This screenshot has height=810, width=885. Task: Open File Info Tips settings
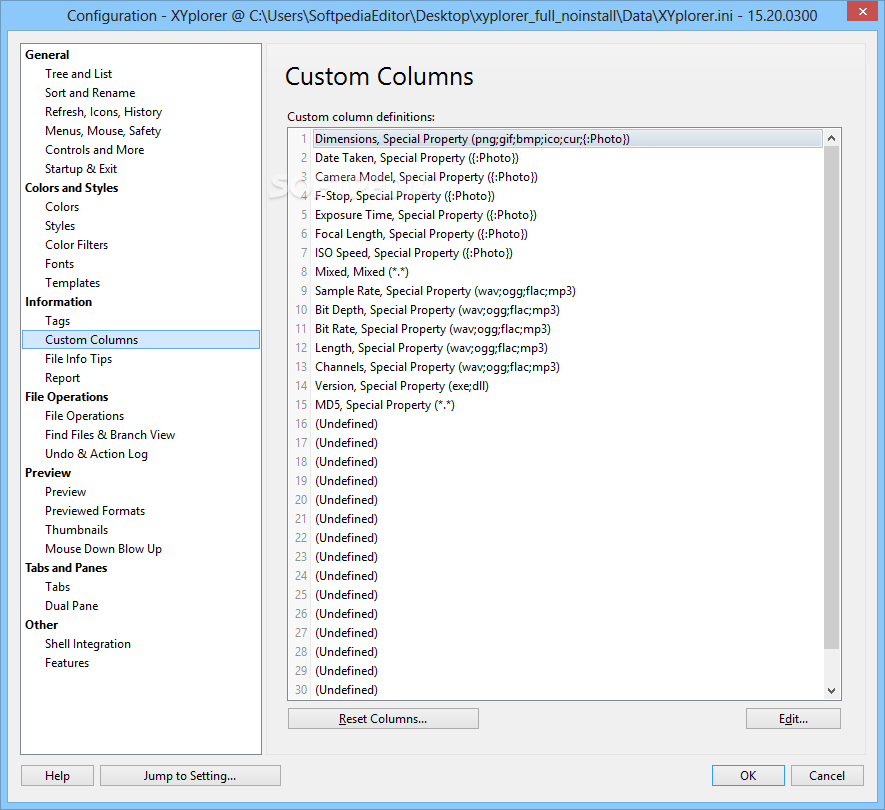(x=78, y=359)
